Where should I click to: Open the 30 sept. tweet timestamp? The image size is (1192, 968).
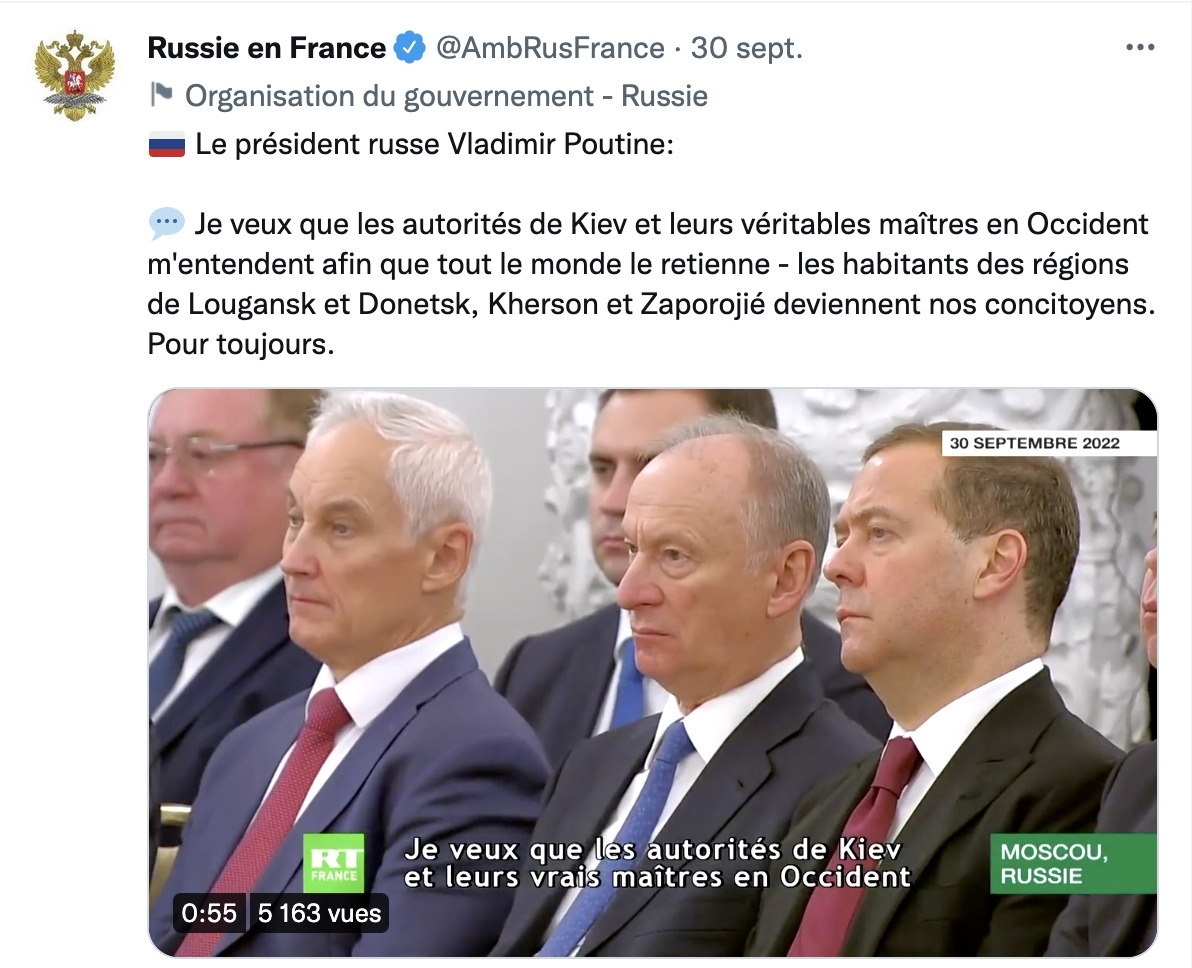747,47
